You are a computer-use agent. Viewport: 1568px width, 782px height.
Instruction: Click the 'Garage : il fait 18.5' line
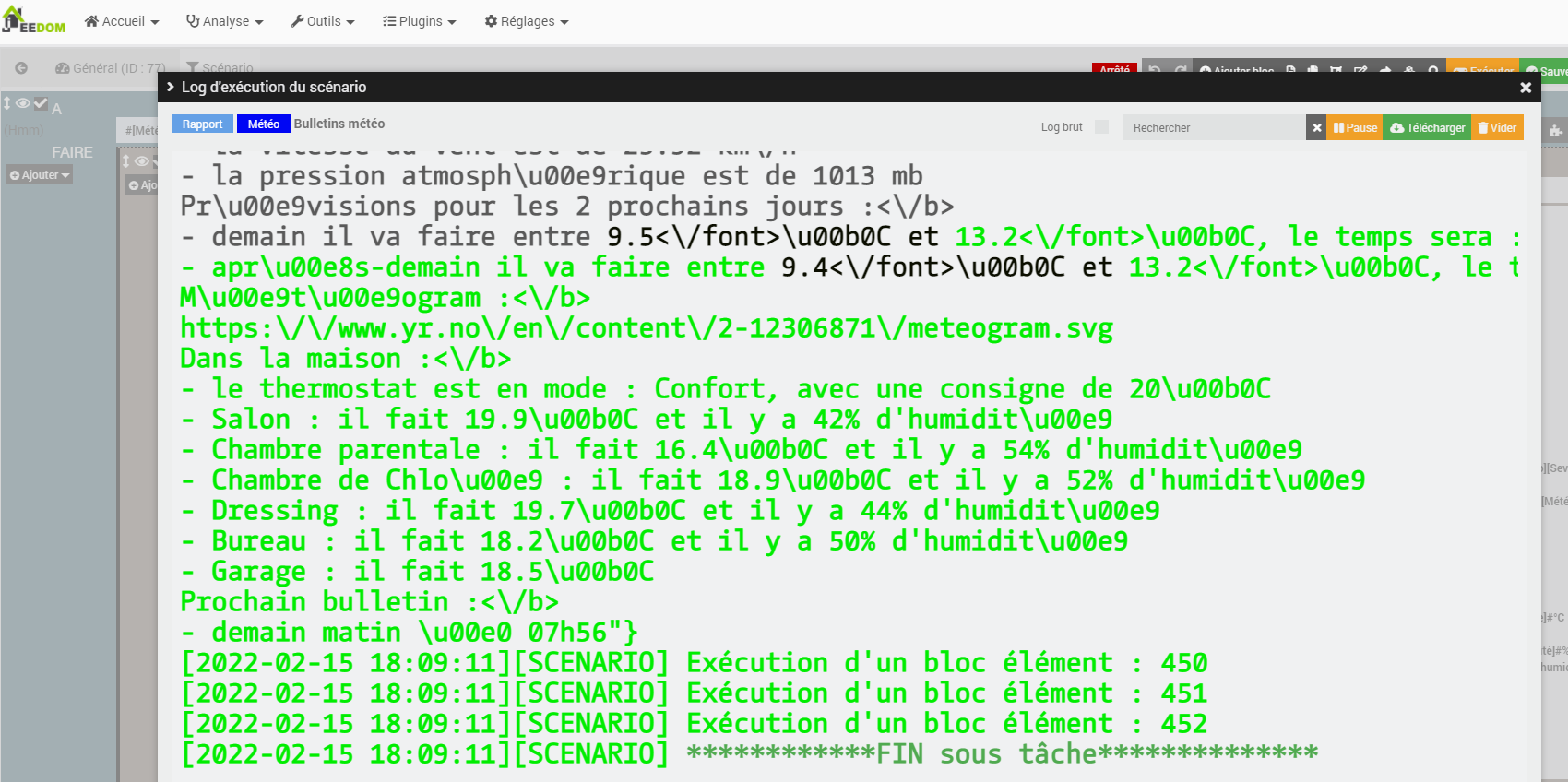418,572
